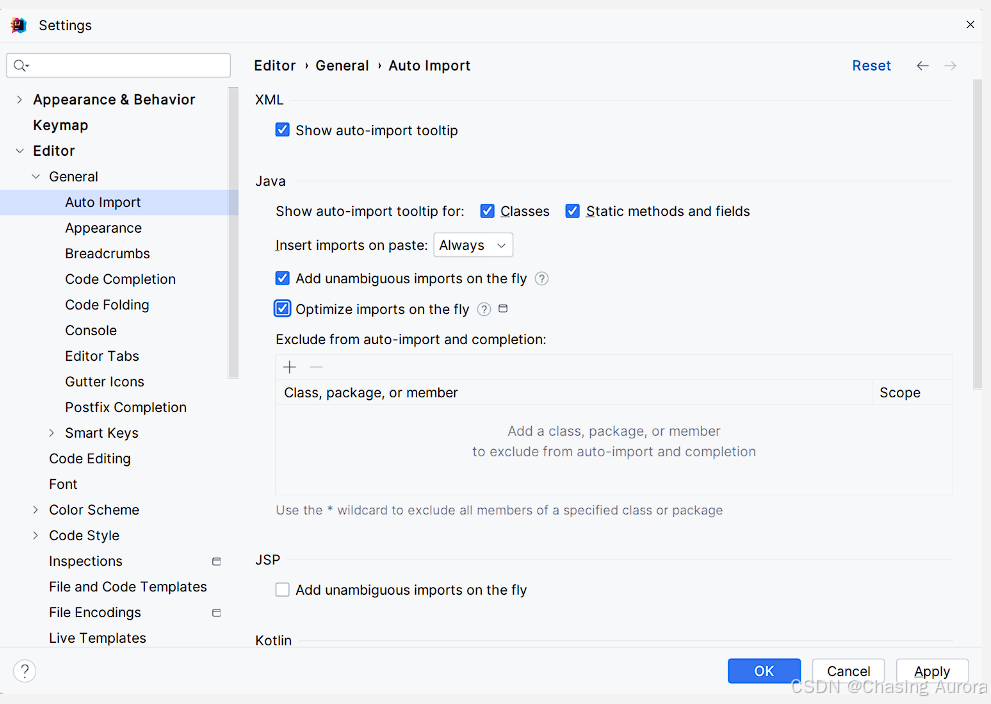Open the Insert imports on paste dropdown
The image size is (991, 704).
point(473,245)
